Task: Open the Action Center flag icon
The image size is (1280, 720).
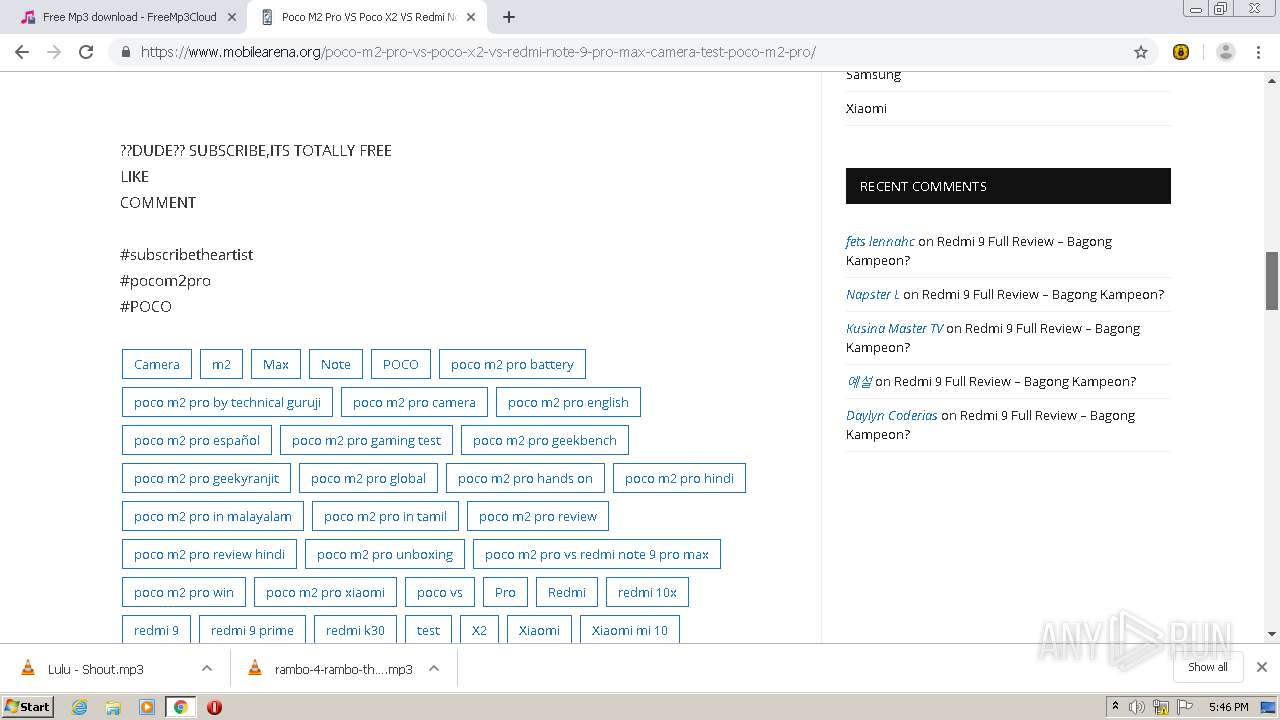Action: tap(1185, 706)
